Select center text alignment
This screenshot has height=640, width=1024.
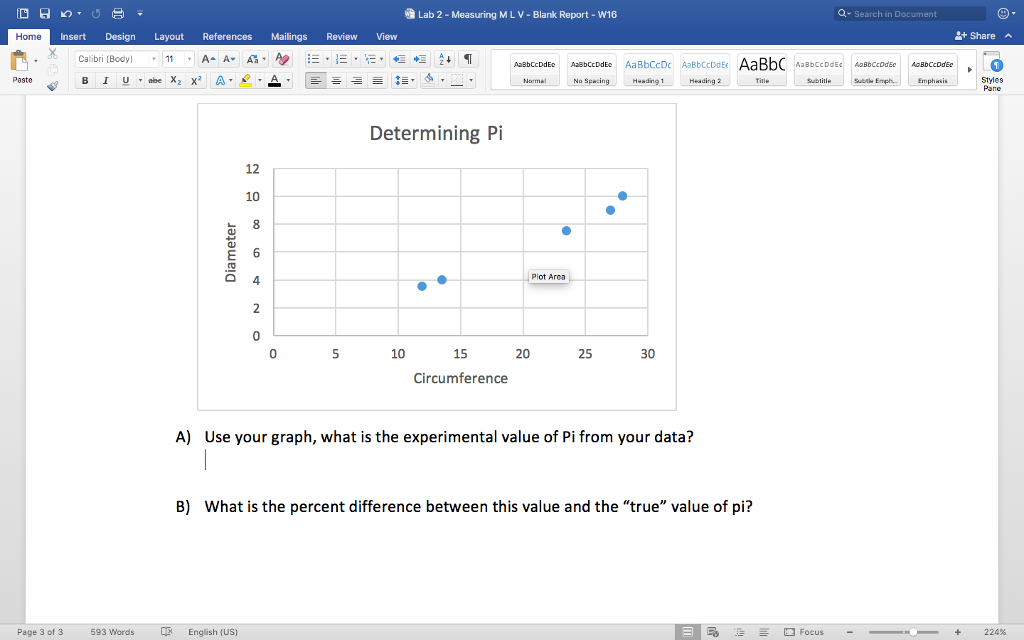tap(335, 80)
